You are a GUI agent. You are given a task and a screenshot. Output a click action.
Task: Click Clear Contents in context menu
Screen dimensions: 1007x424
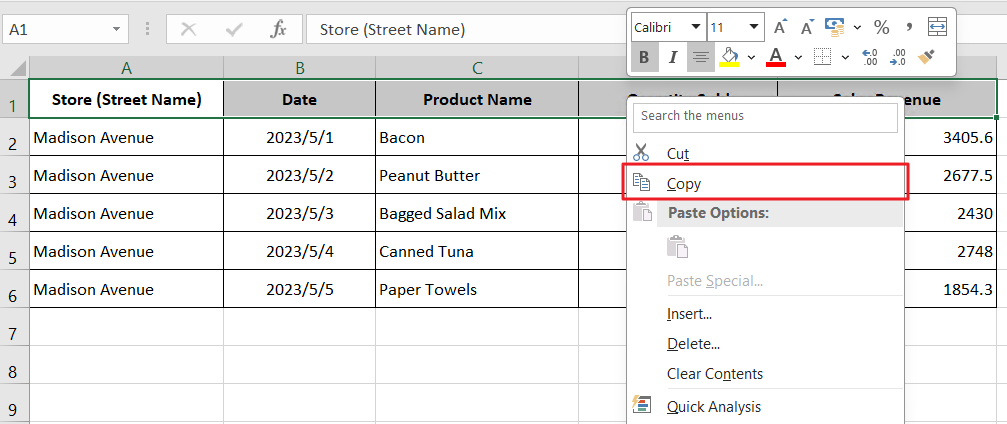coord(714,374)
